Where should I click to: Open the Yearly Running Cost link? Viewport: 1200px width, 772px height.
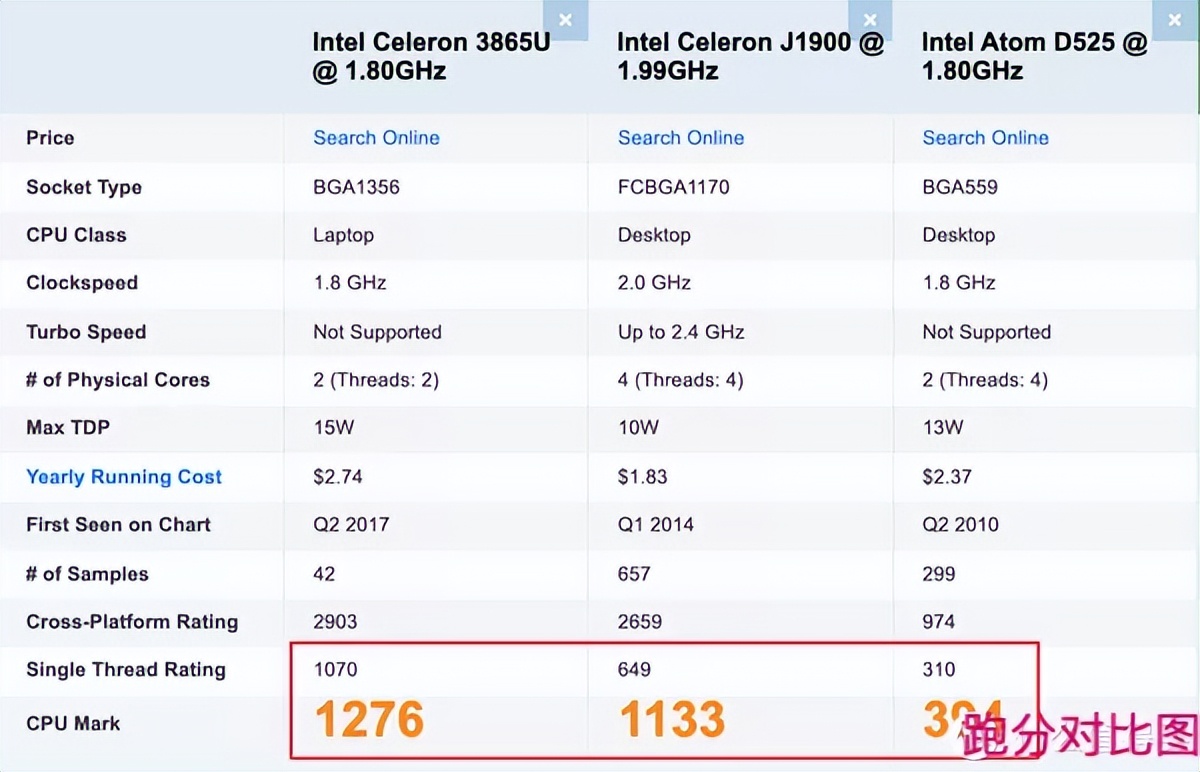click(124, 477)
